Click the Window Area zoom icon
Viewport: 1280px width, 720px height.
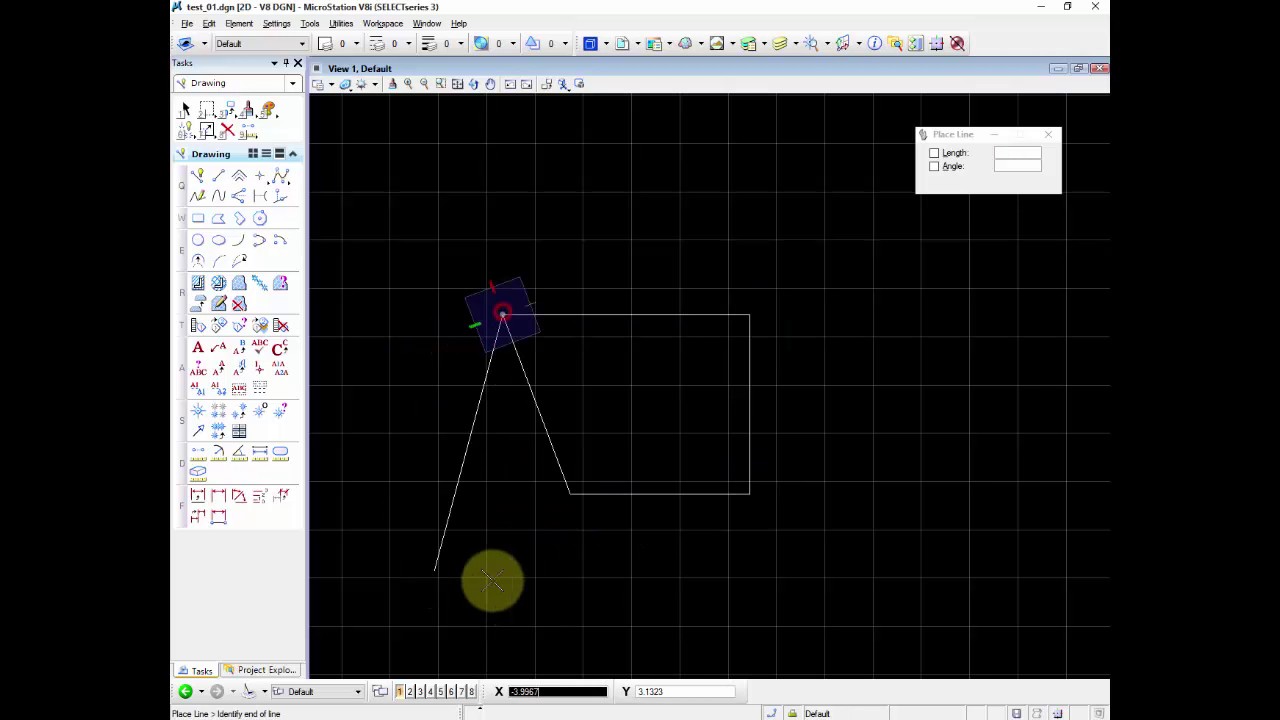click(441, 84)
